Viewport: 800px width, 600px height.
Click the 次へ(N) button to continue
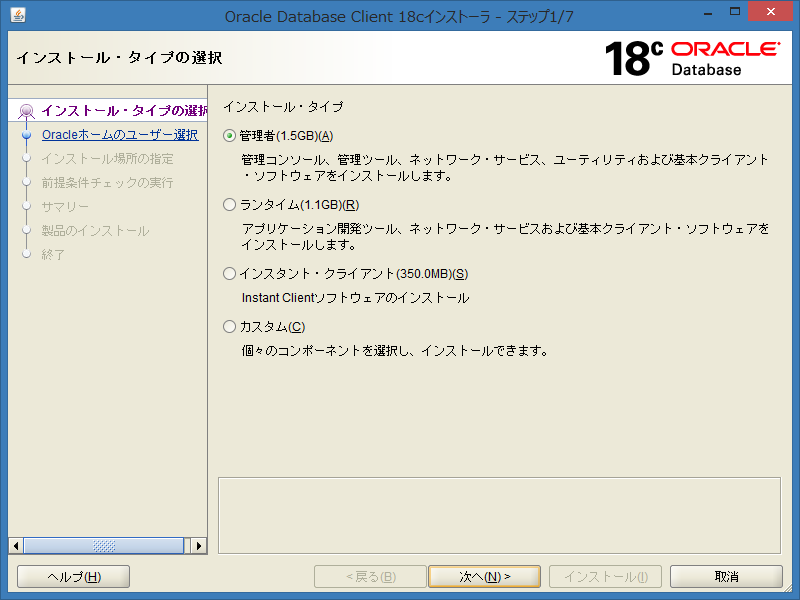(x=484, y=576)
